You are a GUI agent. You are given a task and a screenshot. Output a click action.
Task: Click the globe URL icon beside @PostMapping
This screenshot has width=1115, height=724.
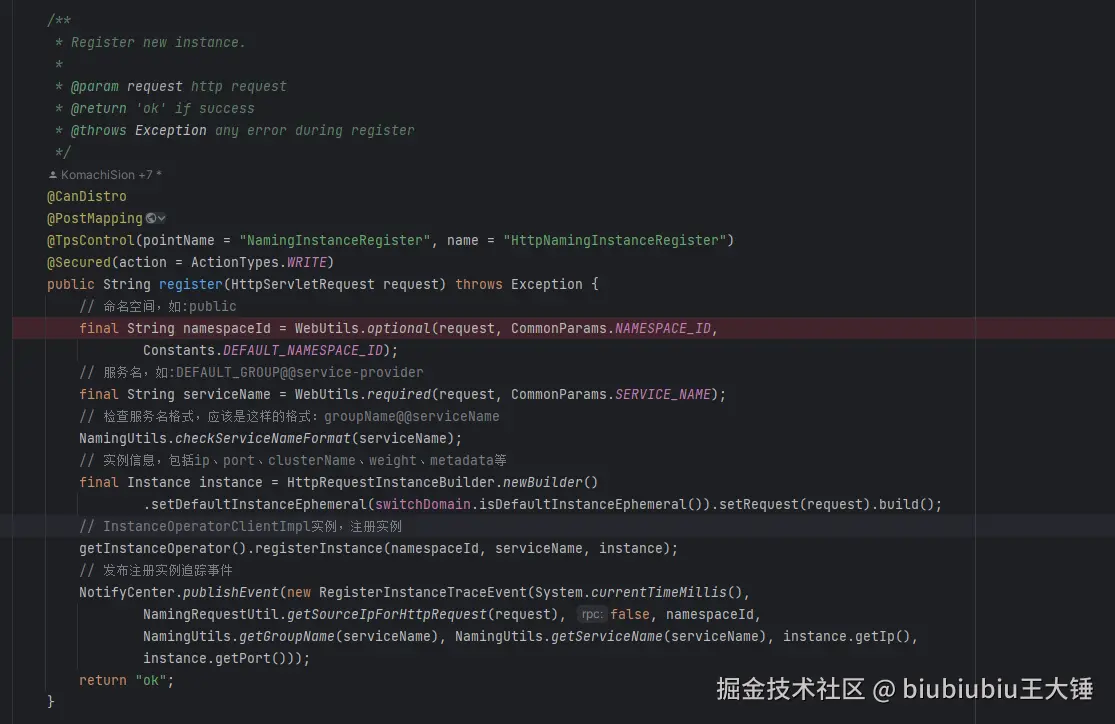(151, 218)
